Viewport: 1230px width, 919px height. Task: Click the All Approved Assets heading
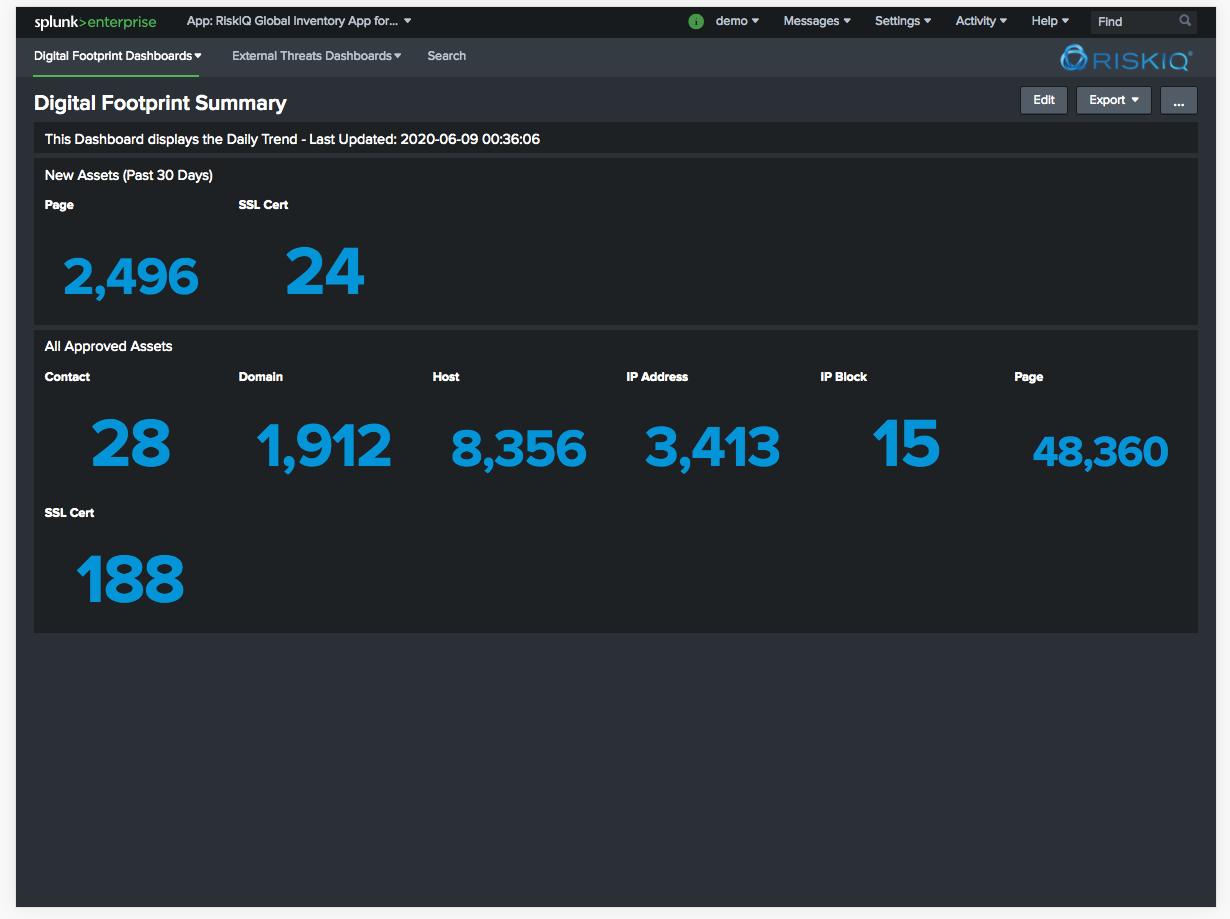pyautogui.click(x=109, y=346)
